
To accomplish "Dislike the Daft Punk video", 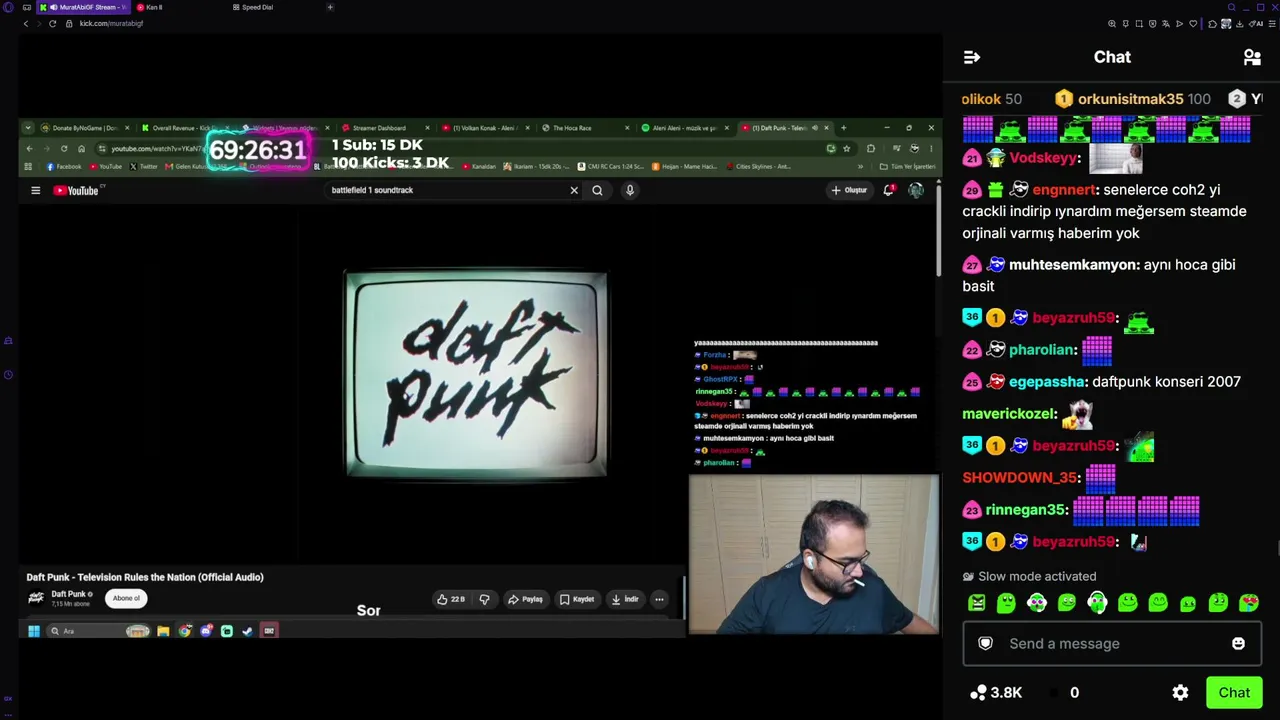I will point(484,599).
